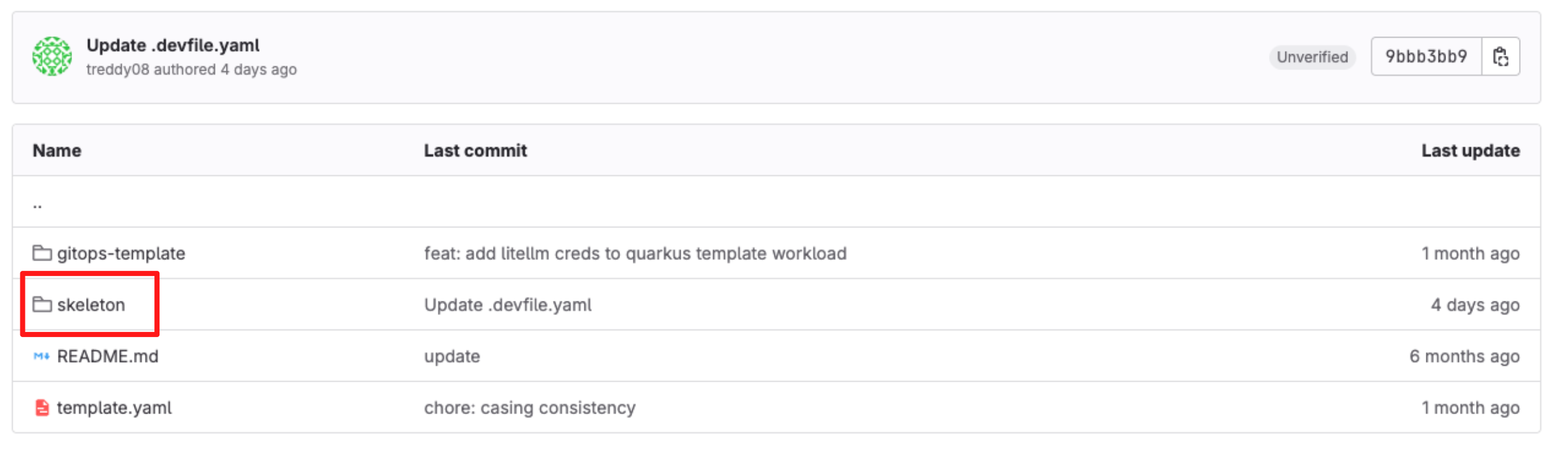Open skeleton's "Update .devfile.yaml" commit link
1568x462 pixels.
pos(508,305)
